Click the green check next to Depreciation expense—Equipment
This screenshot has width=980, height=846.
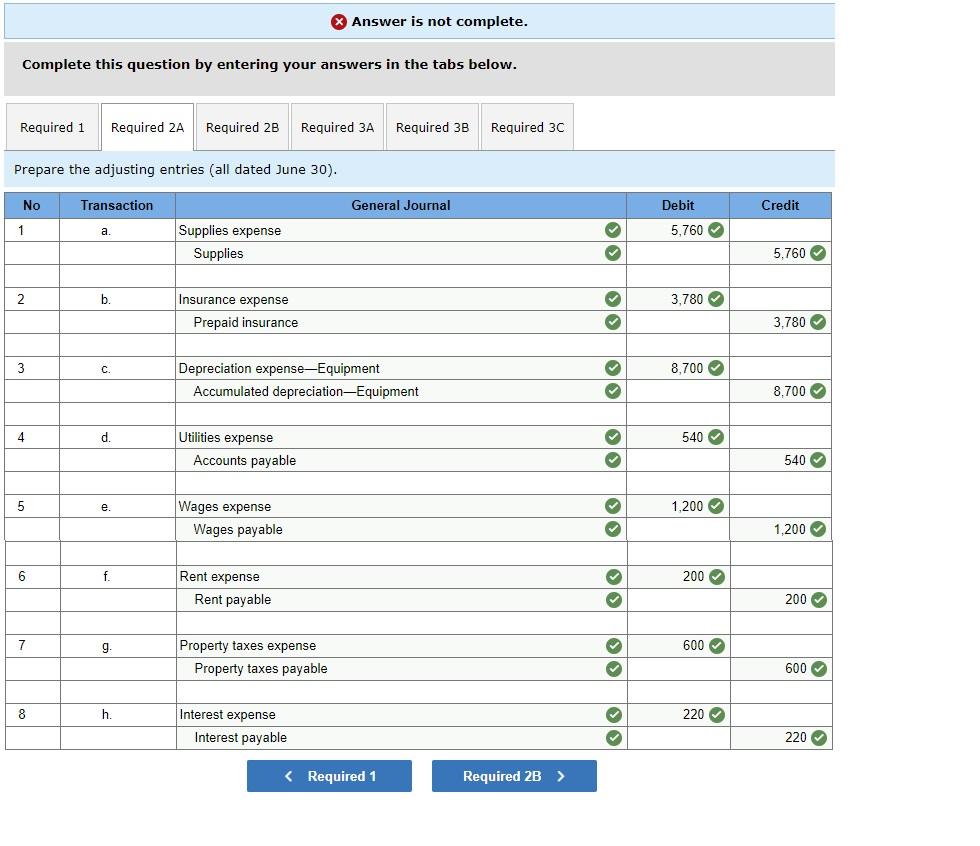coord(613,368)
